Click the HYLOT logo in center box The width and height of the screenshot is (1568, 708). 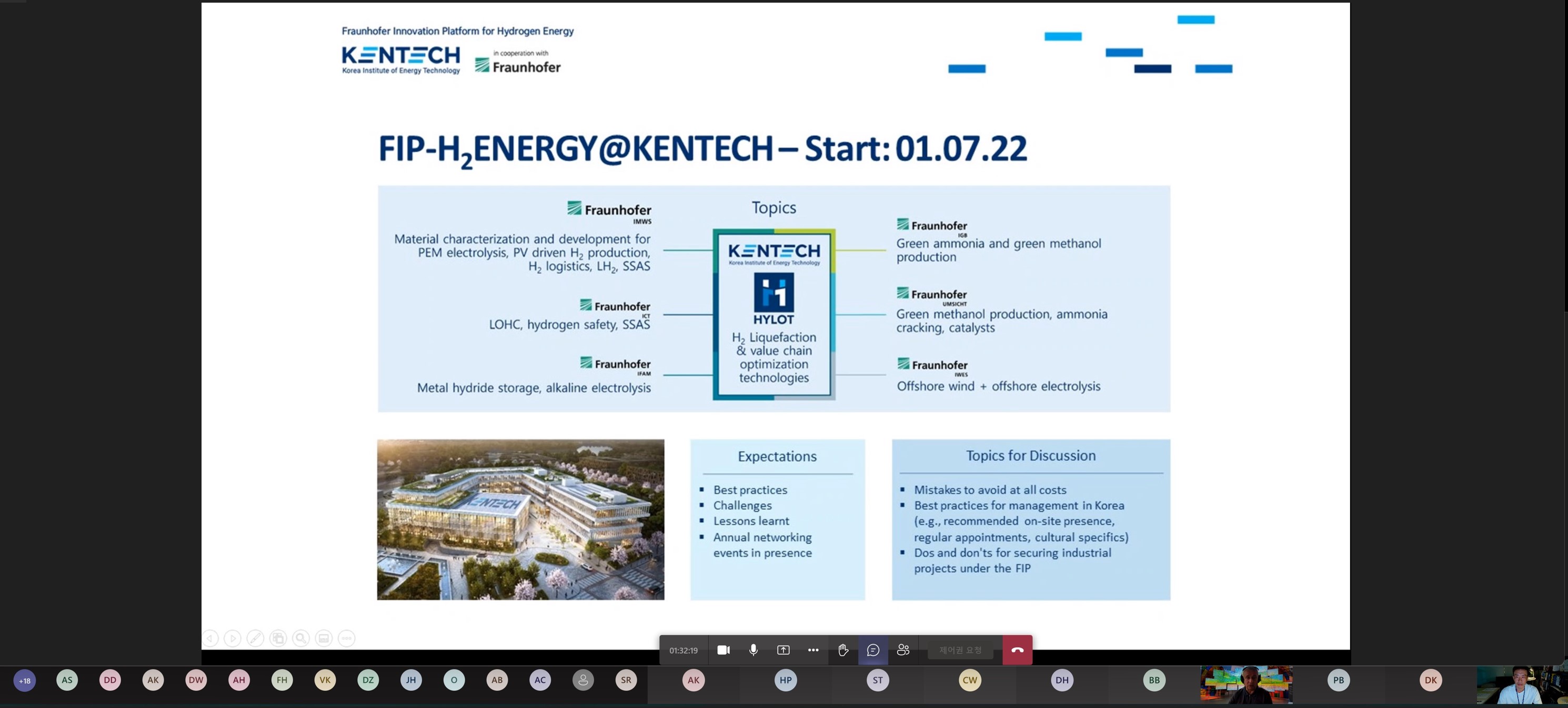[x=773, y=299]
